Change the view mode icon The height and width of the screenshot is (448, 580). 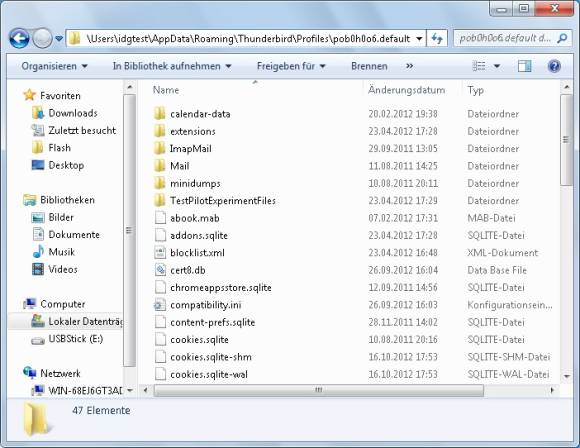tap(479, 66)
